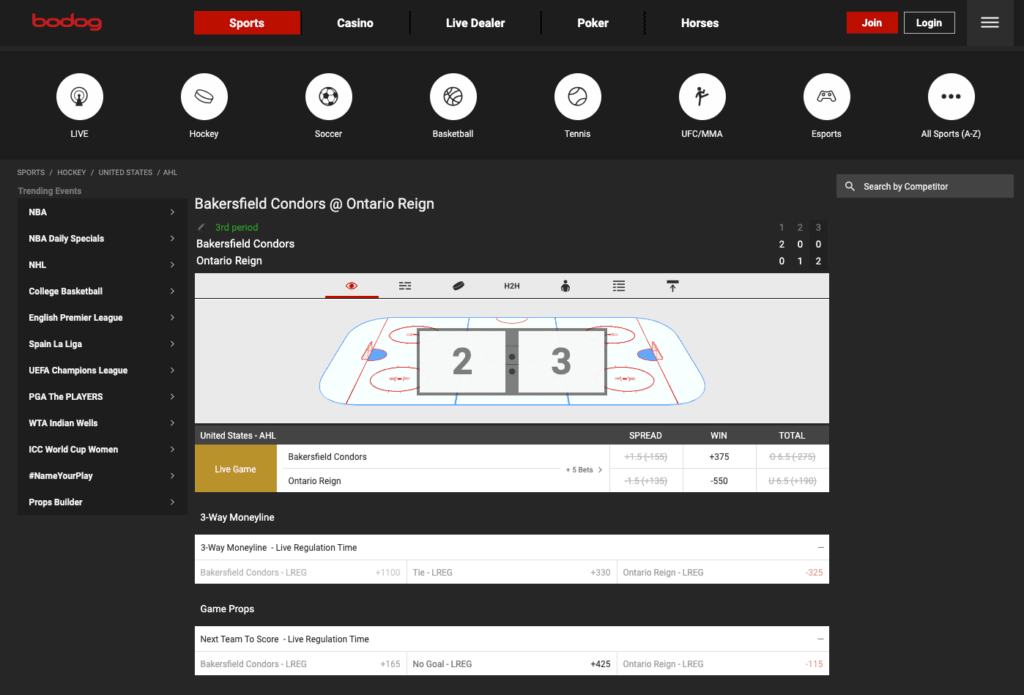
Task: Open the Live Dealer section
Action: (475, 23)
